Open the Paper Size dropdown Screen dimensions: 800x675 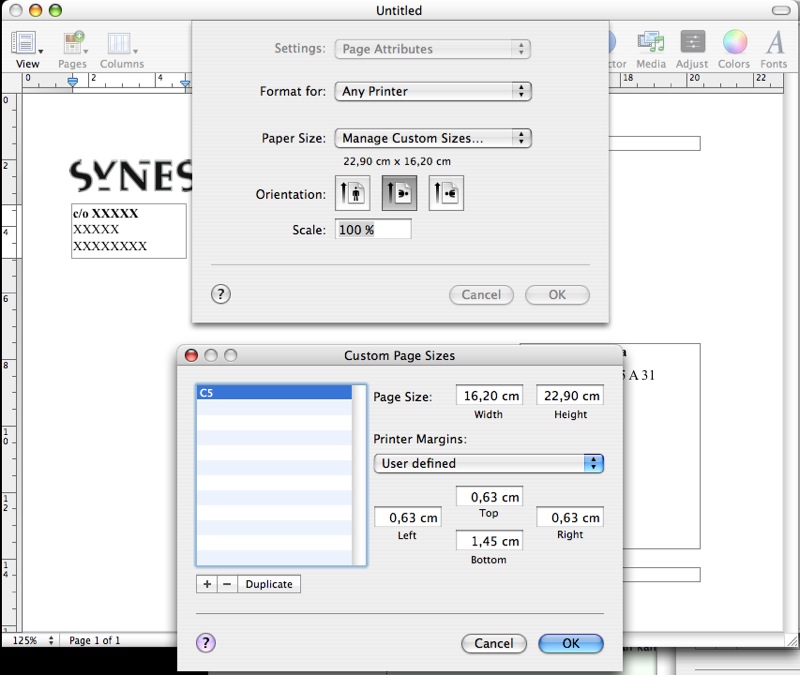pos(433,138)
